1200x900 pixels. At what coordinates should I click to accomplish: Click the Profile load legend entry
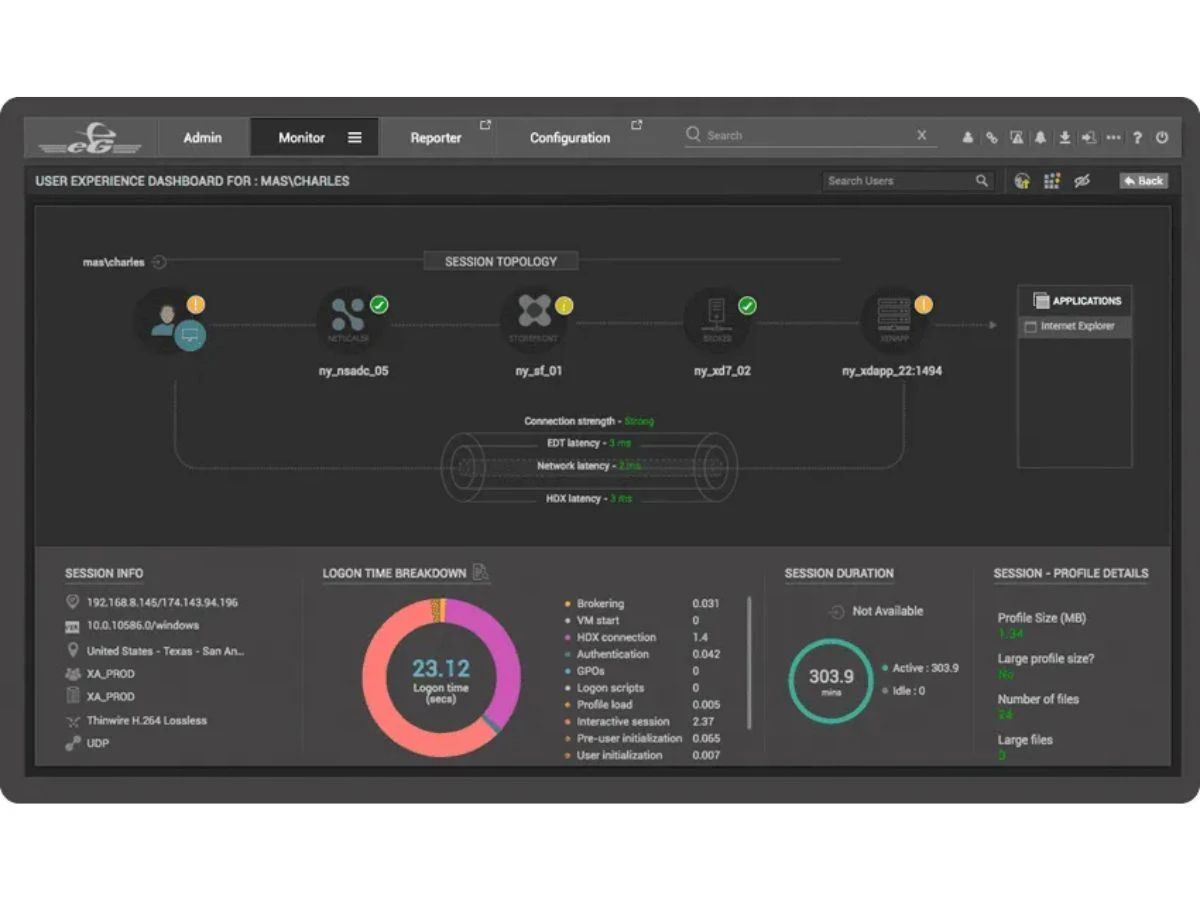click(604, 704)
